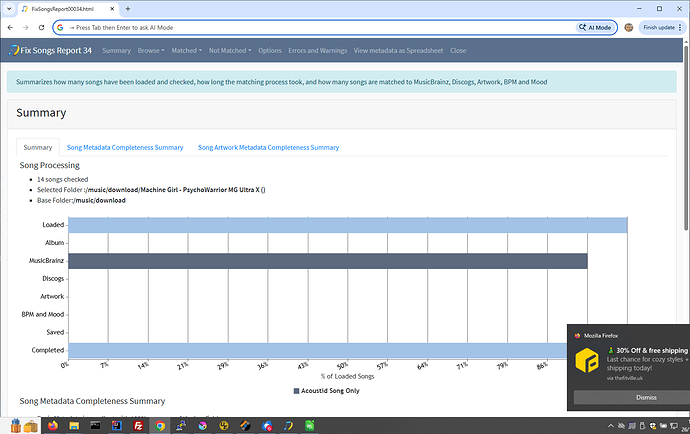Open the browser profile avatar

click(x=628, y=28)
